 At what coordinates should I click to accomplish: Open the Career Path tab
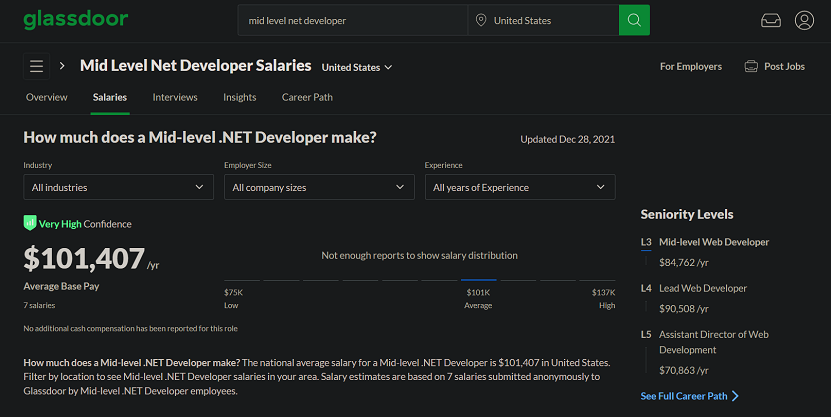pos(307,97)
